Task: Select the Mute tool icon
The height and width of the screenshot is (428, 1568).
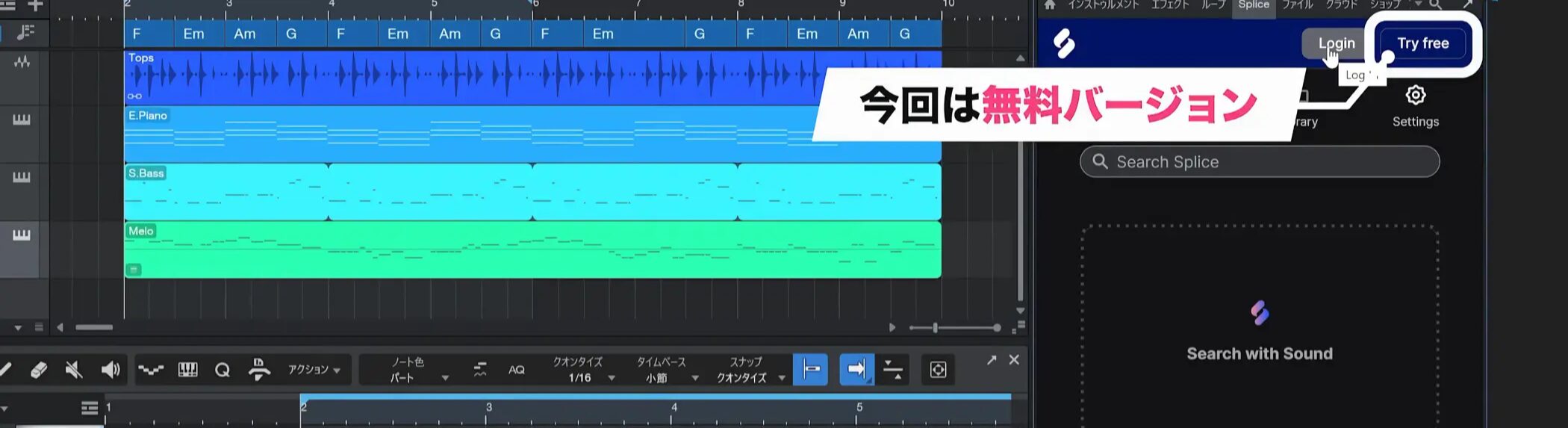Action: 74,370
